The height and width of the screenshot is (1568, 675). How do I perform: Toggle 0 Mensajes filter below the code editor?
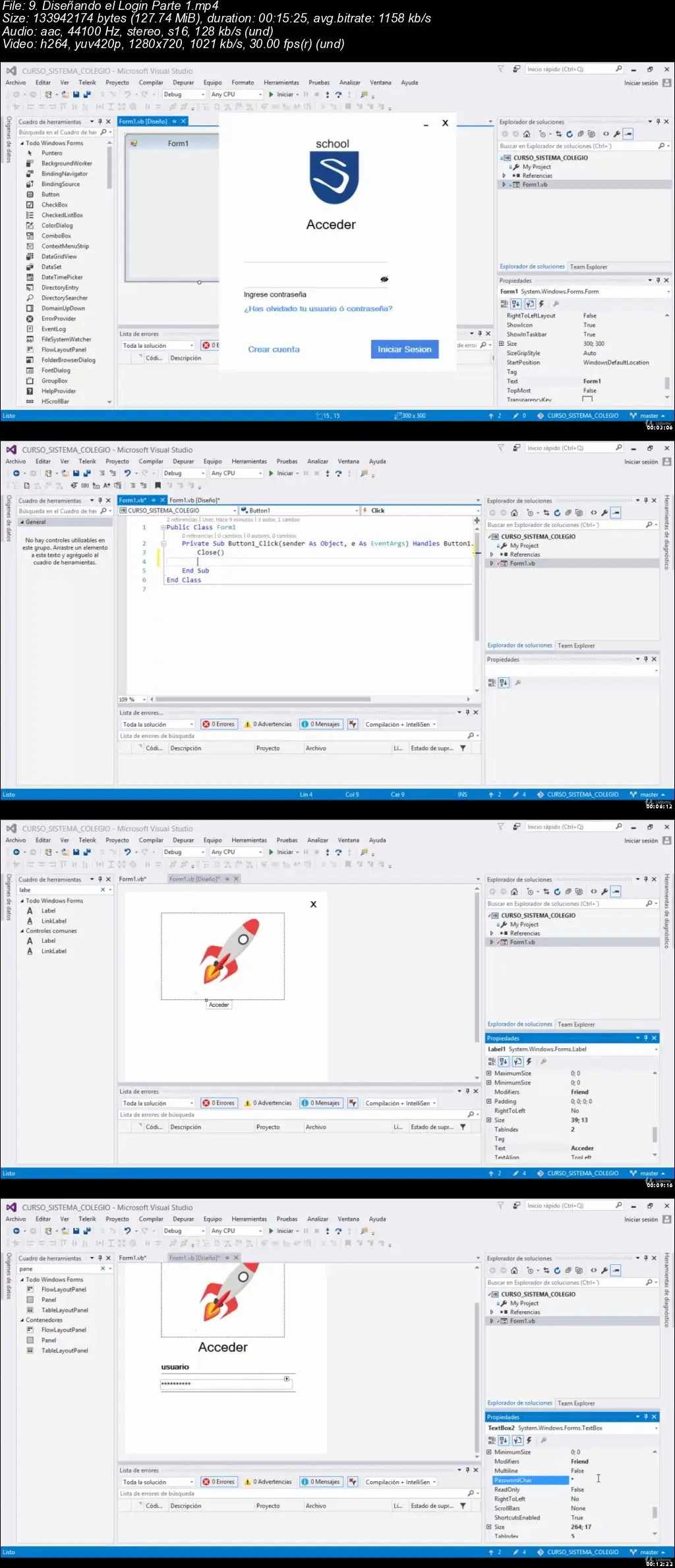[x=320, y=724]
